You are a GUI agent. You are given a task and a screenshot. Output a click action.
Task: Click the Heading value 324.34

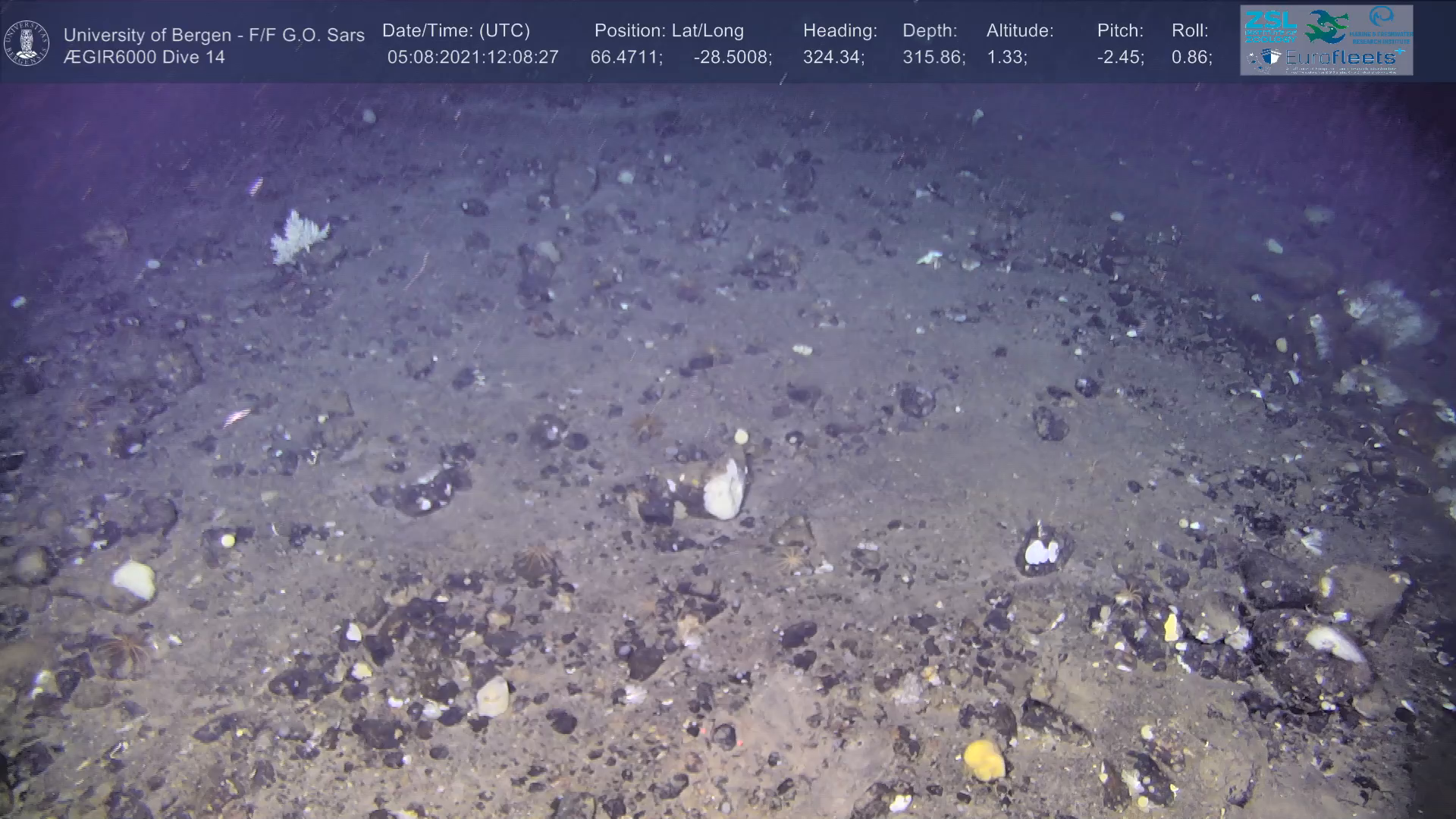click(833, 58)
